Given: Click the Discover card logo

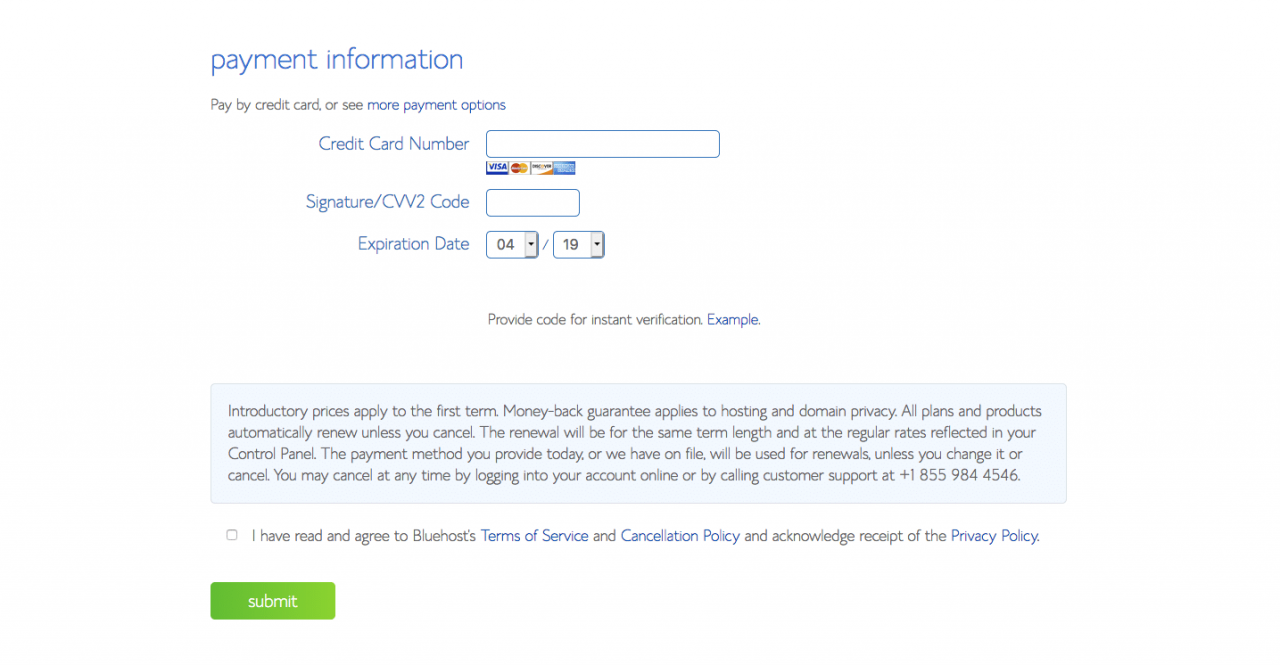Looking at the screenshot, I should tap(541, 168).
